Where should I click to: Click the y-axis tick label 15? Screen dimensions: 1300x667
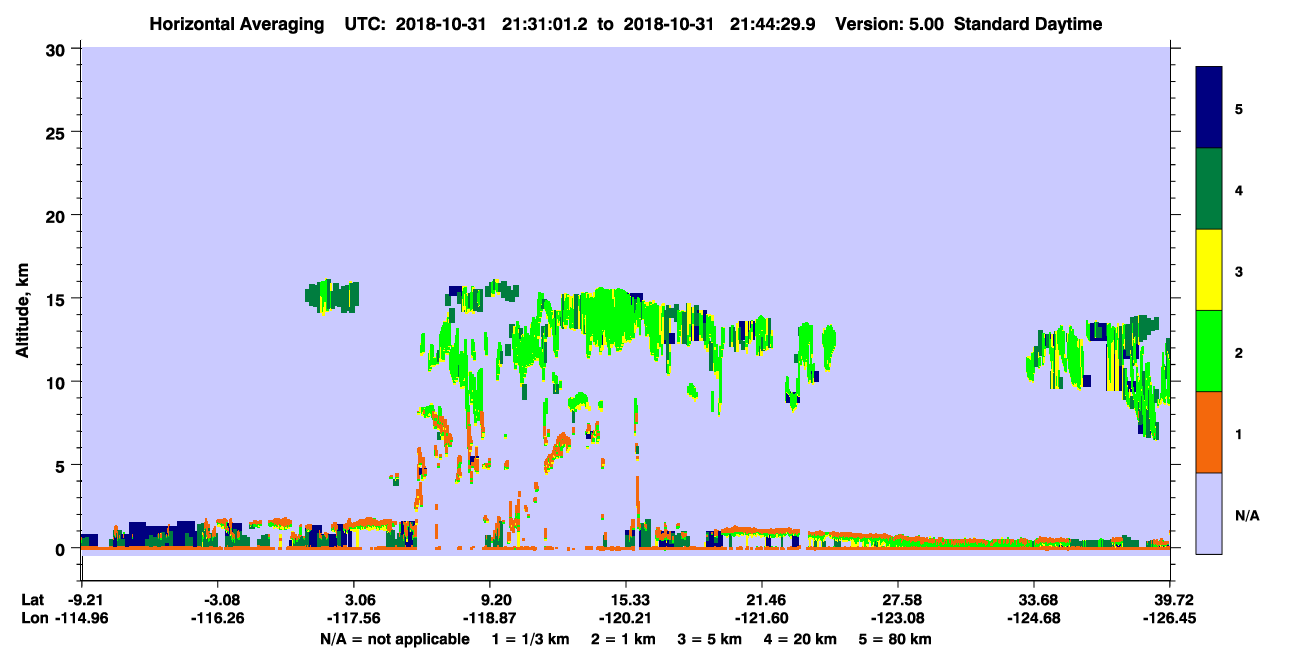58,298
